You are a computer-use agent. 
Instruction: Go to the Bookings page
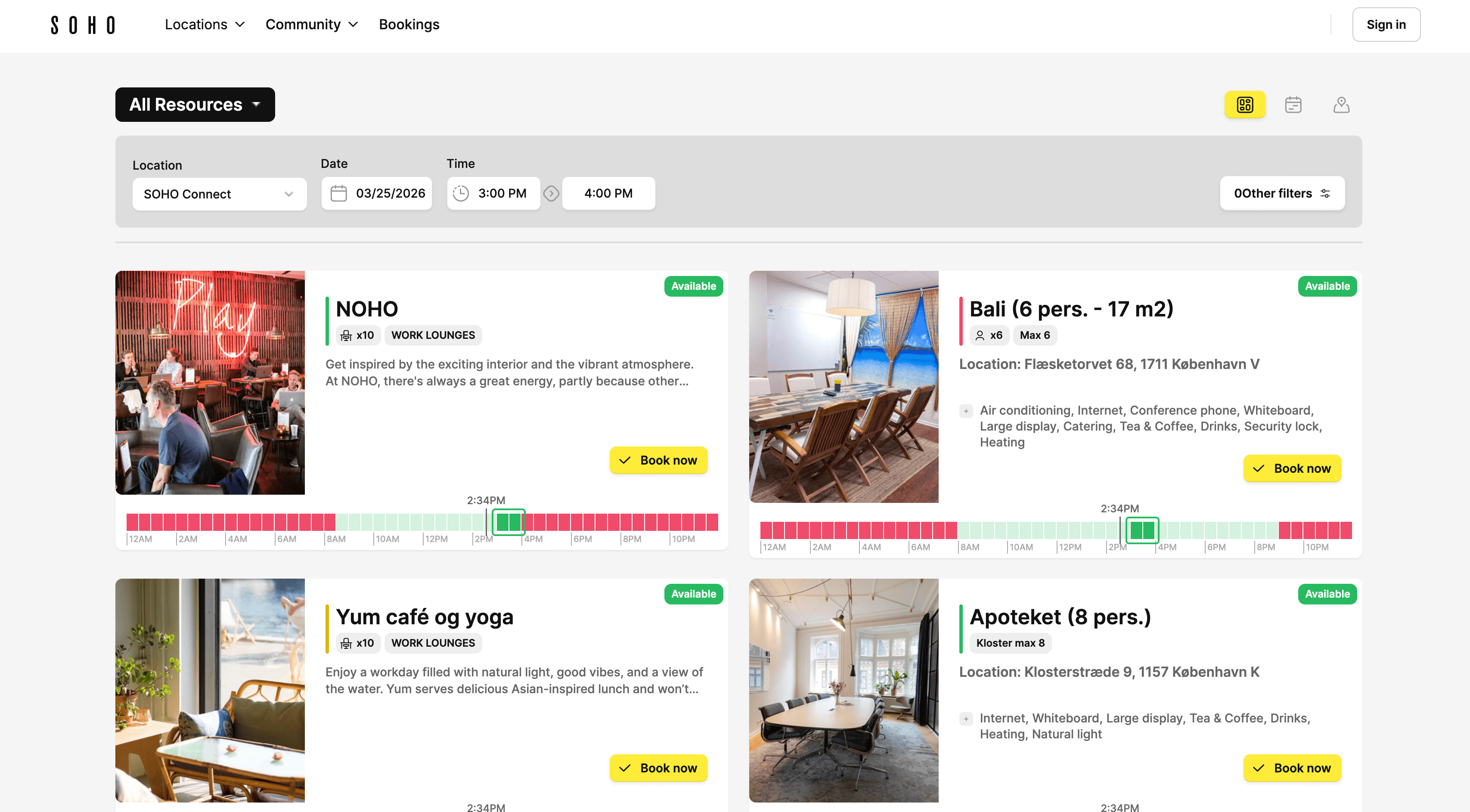tap(409, 24)
